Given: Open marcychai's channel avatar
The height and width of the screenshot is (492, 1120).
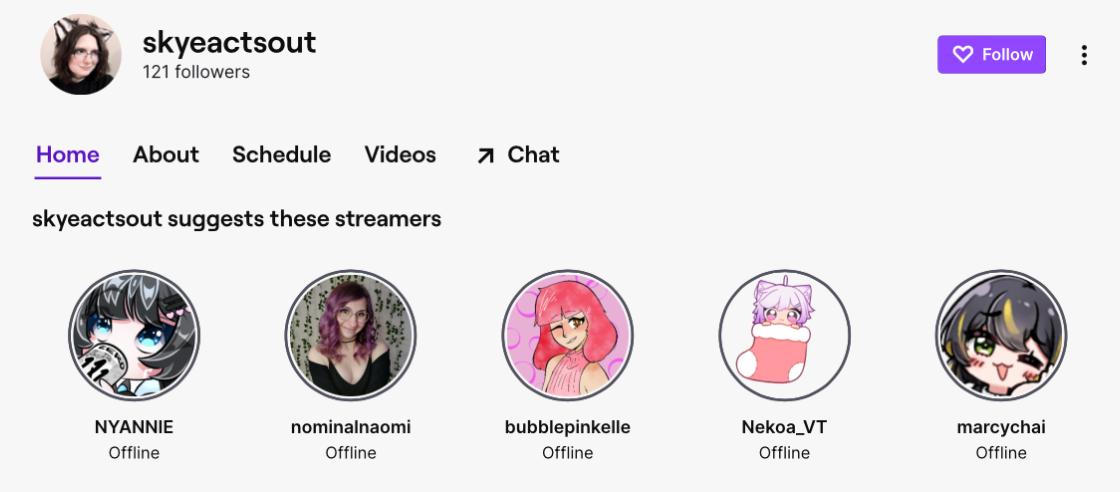Looking at the screenshot, I should (x=1001, y=336).
